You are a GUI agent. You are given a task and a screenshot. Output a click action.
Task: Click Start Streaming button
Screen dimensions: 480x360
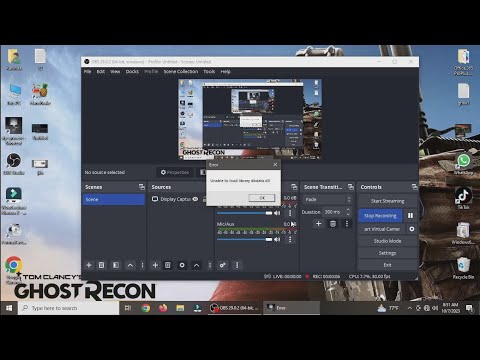387,201
